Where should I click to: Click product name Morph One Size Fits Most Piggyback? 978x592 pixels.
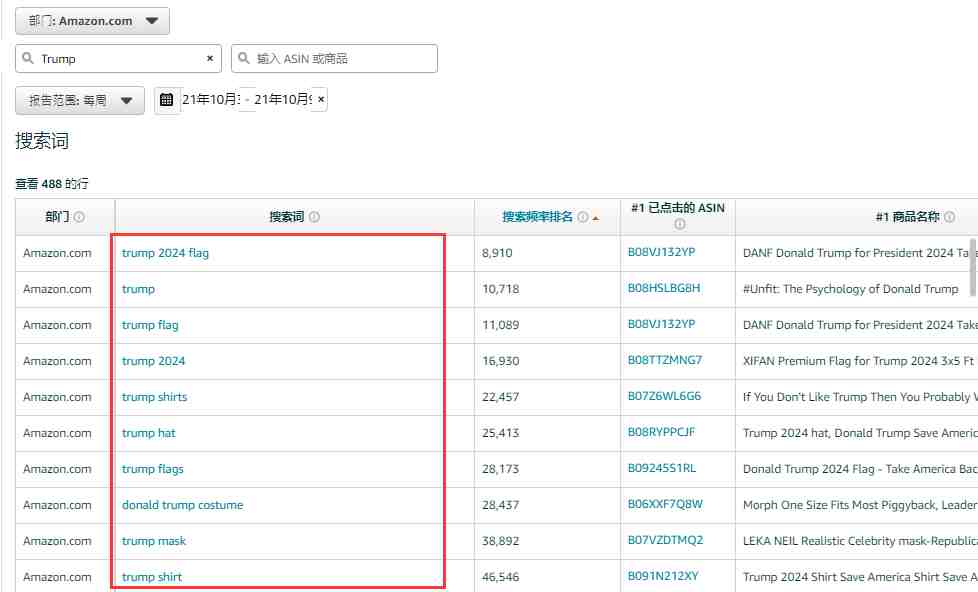tap(860, 505)
